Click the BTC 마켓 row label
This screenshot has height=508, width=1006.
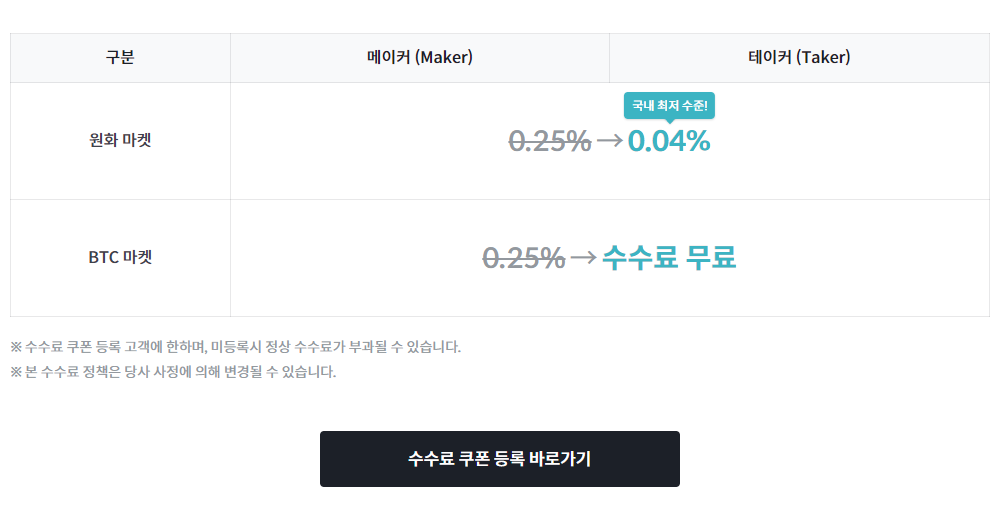[120, 257]
